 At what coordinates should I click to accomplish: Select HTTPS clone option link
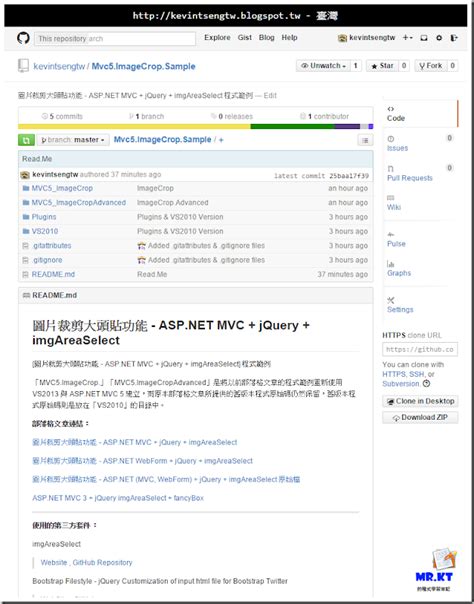coord(394,374)
